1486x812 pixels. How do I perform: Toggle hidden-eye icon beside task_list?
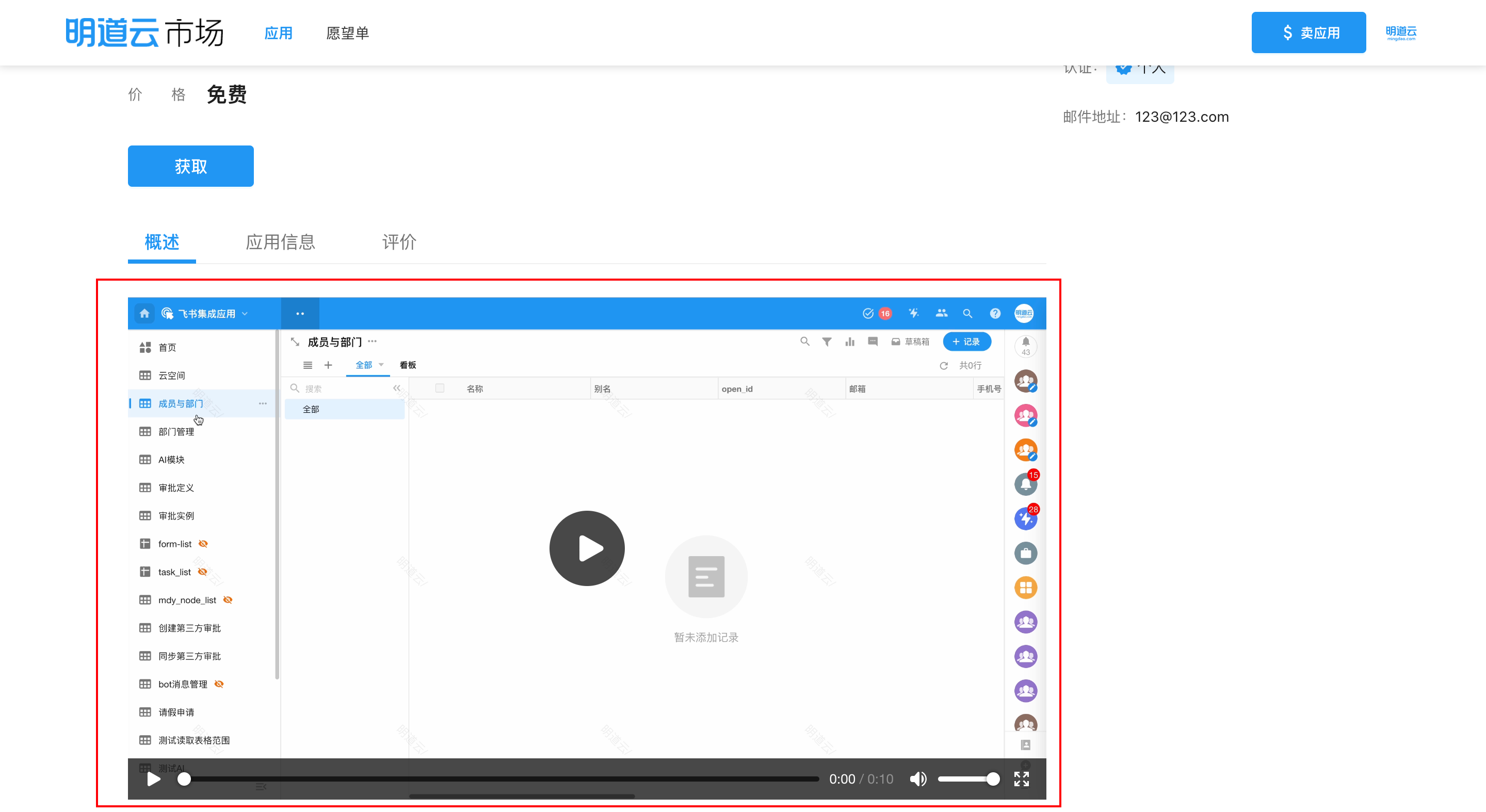pos(202,572)
